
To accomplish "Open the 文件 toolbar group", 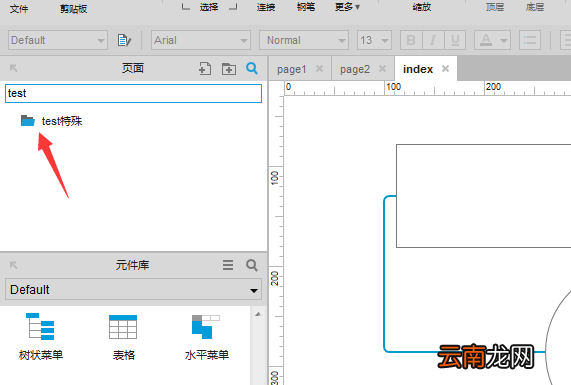I will coord(19,8).
